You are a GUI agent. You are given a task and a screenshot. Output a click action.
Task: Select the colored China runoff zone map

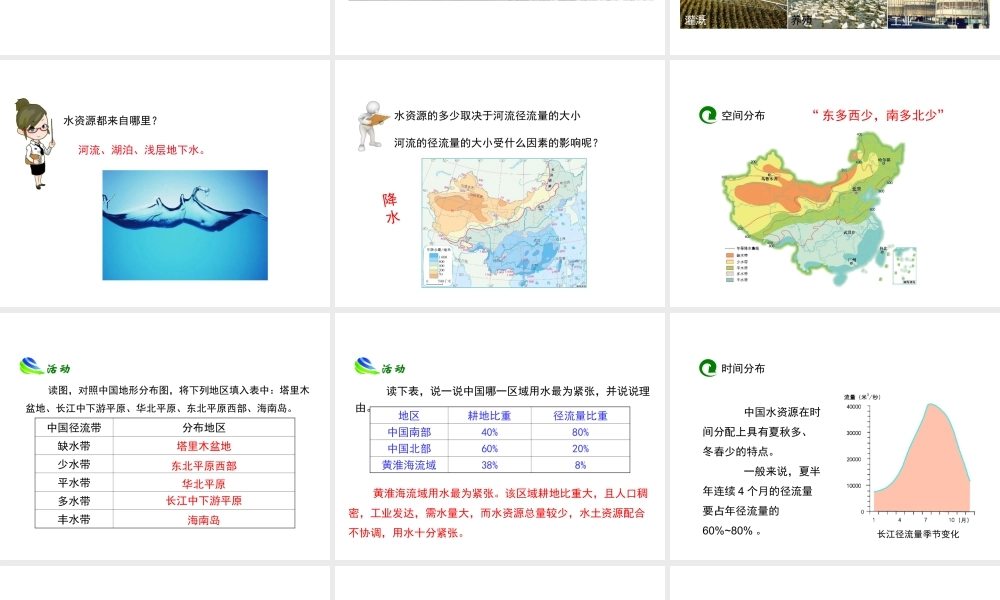[x=820, y=207]
